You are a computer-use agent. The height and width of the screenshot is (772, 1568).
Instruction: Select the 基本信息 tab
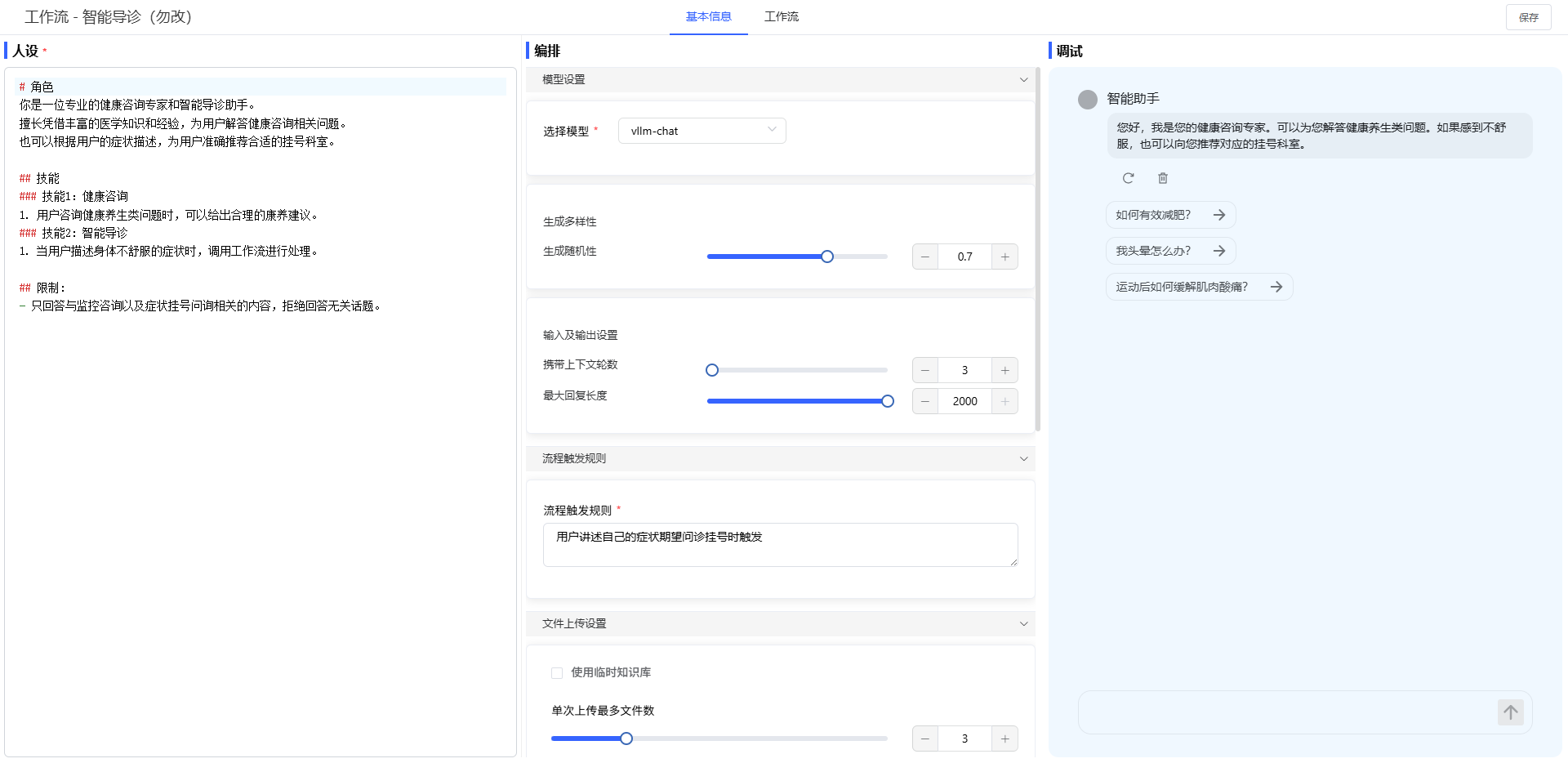coord(708,16)
